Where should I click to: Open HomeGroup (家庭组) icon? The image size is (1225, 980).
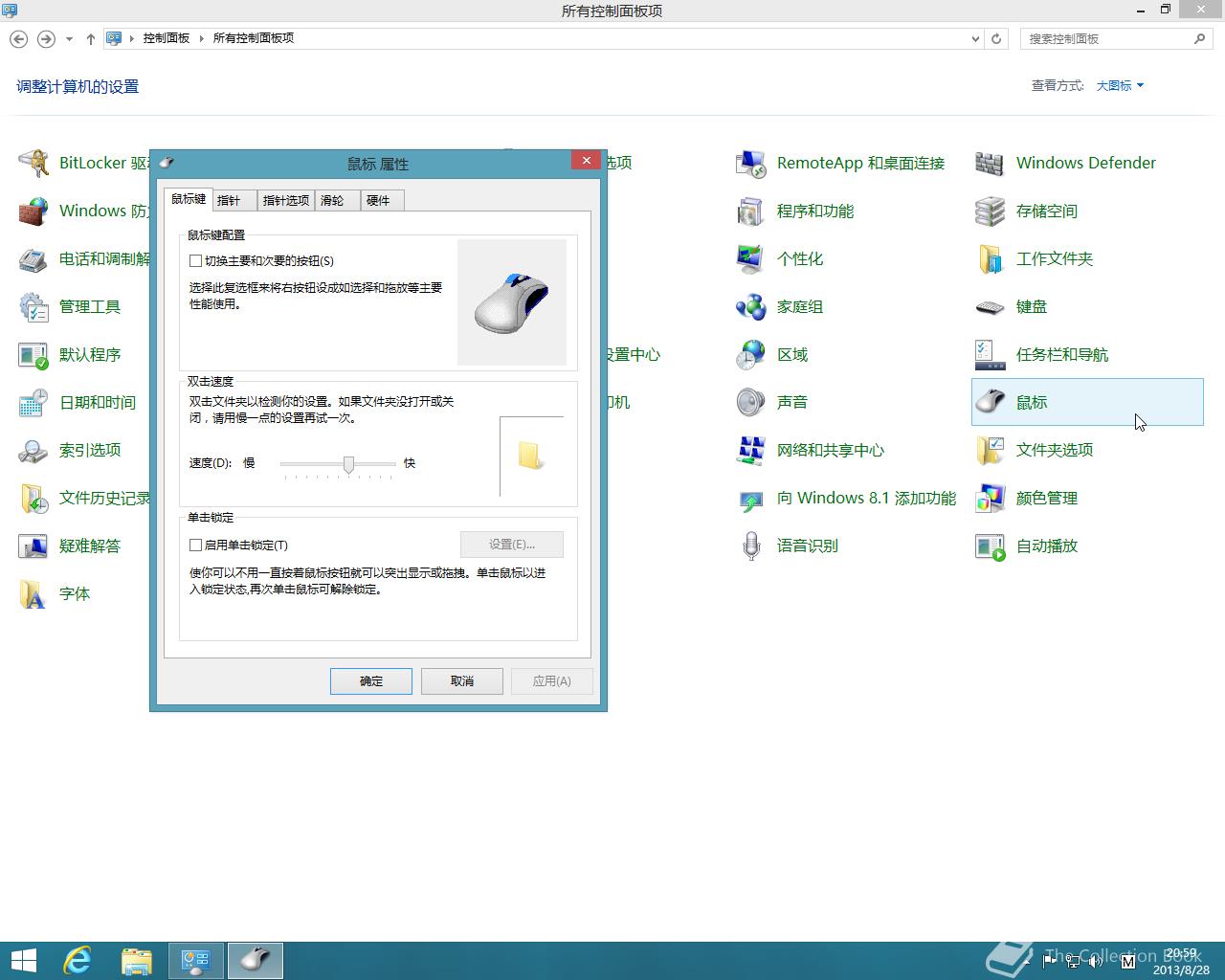coord(751,306)
